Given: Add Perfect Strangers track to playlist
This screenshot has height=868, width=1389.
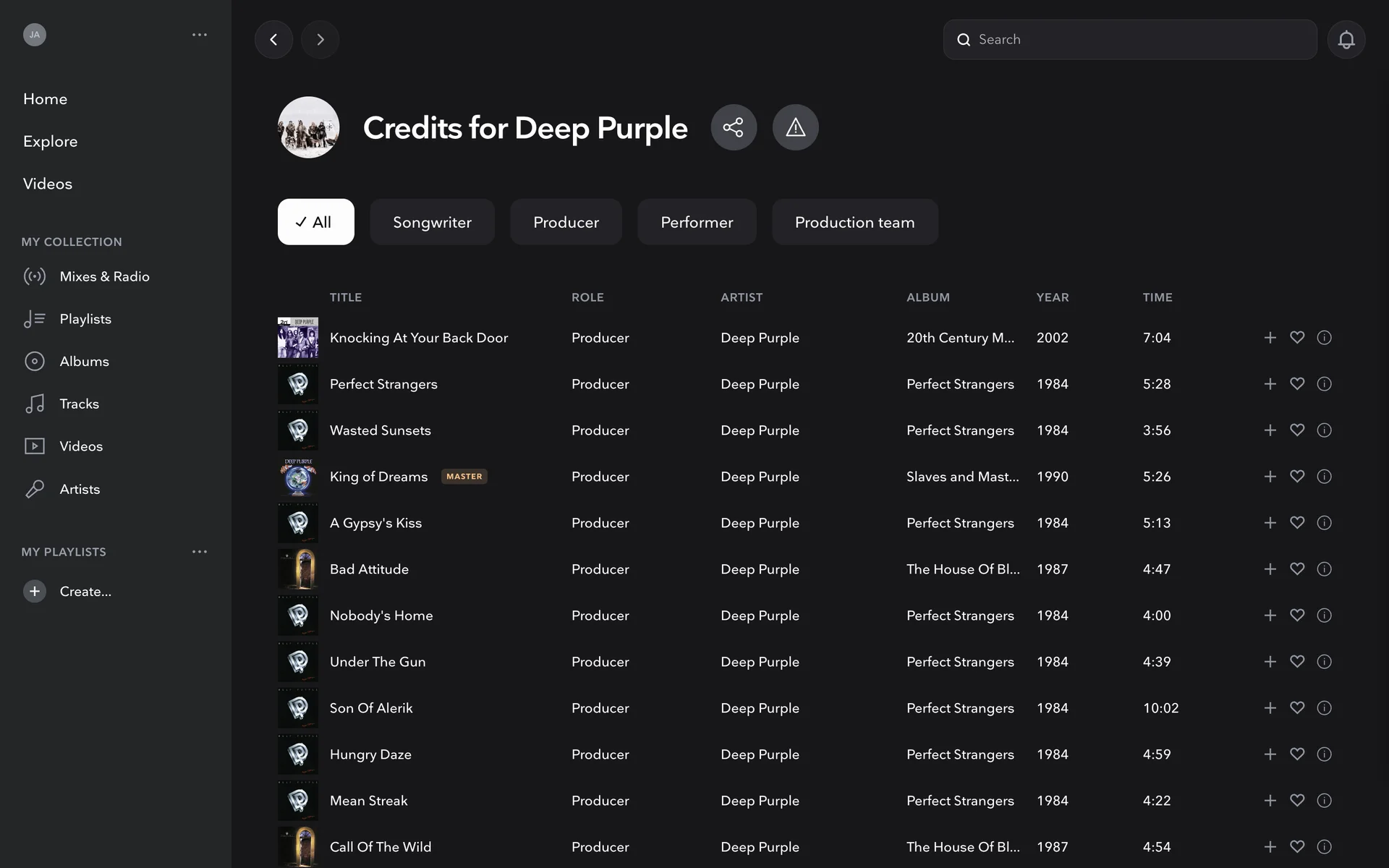Looking at the screenshot, I should pos(1270,384).
